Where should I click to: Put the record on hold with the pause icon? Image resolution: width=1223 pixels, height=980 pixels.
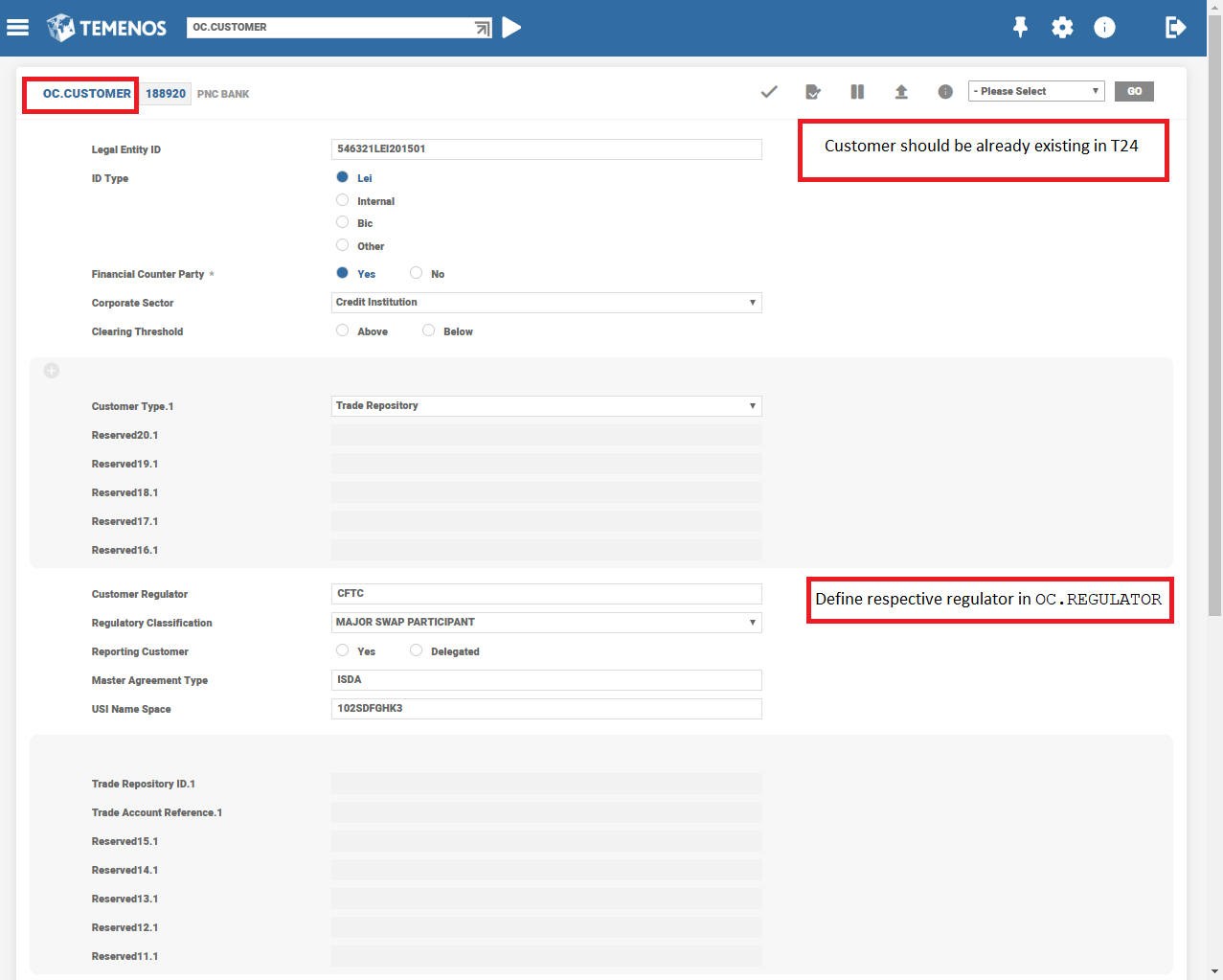pos(857,92)
